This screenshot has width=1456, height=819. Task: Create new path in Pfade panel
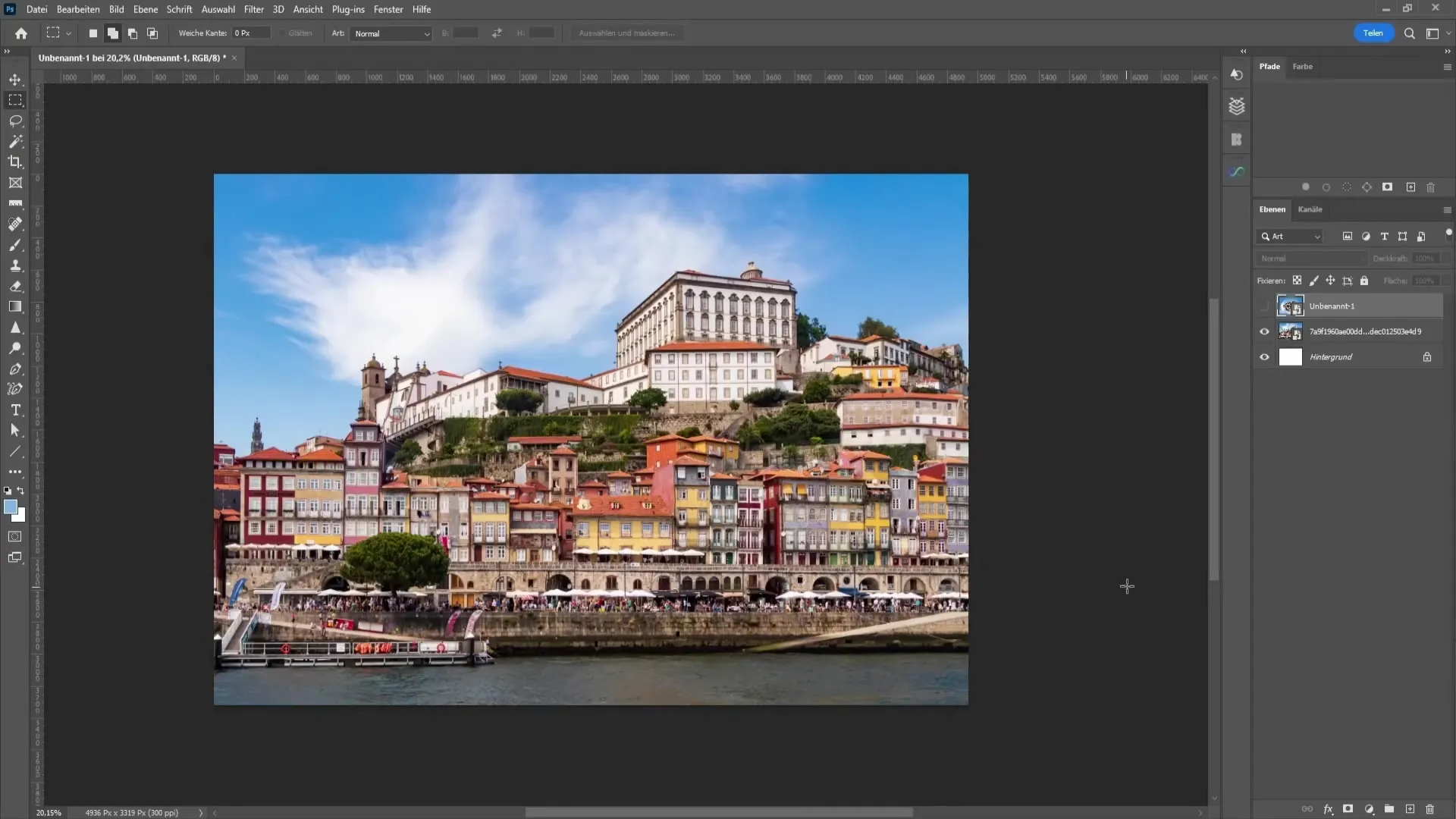pyautogui.click(x=1410, y=187)
